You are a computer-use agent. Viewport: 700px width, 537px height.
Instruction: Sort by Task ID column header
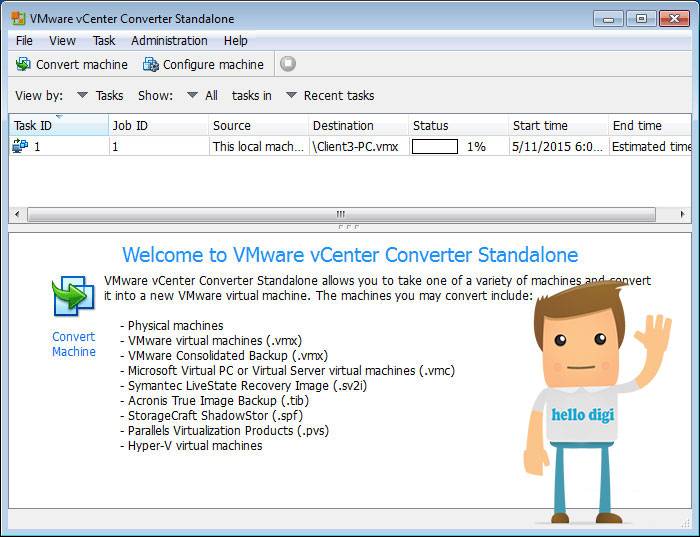coord(58,125)
